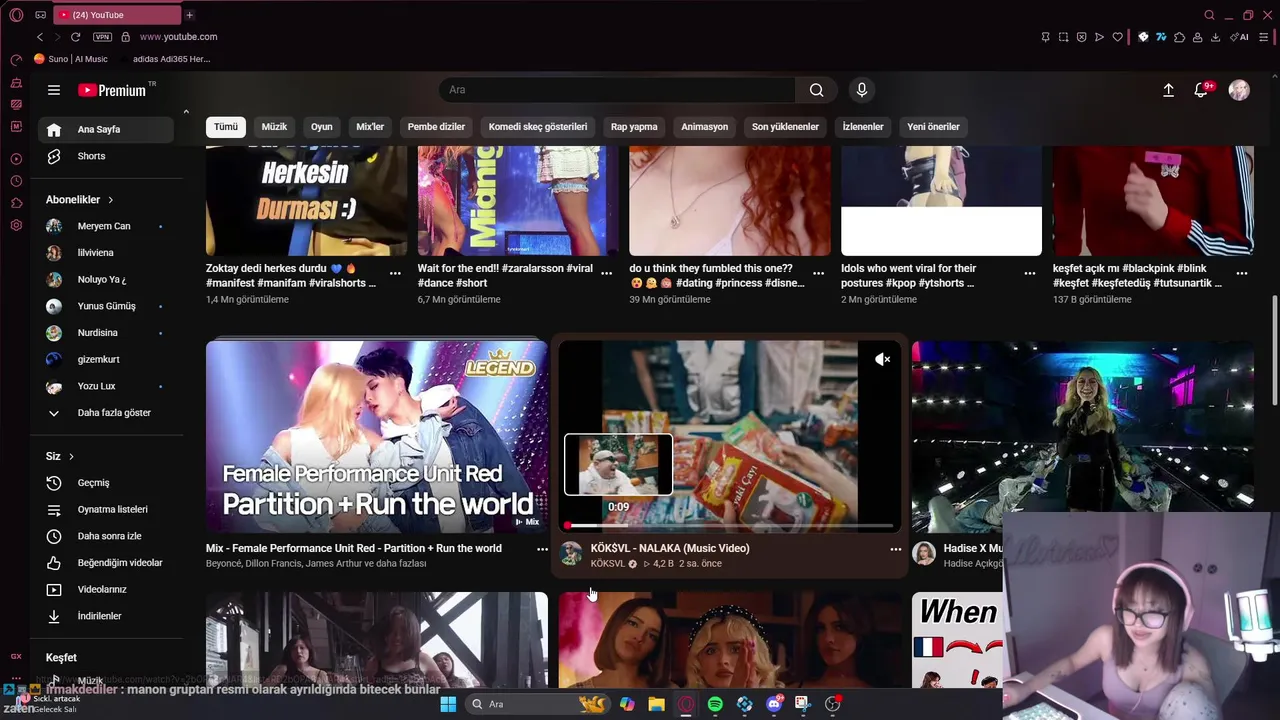Open Female Performance Unit Red mix thumbnail

click(x=377, y=437)
